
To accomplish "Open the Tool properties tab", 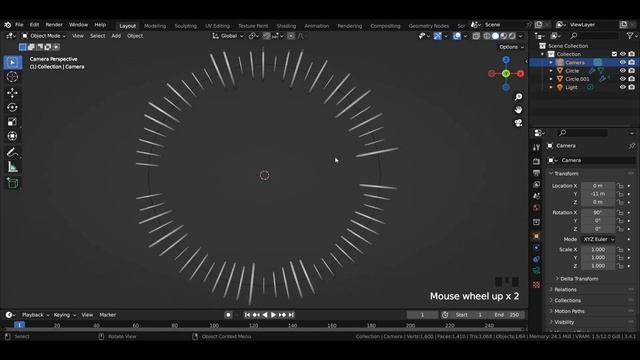I will 536,148.
